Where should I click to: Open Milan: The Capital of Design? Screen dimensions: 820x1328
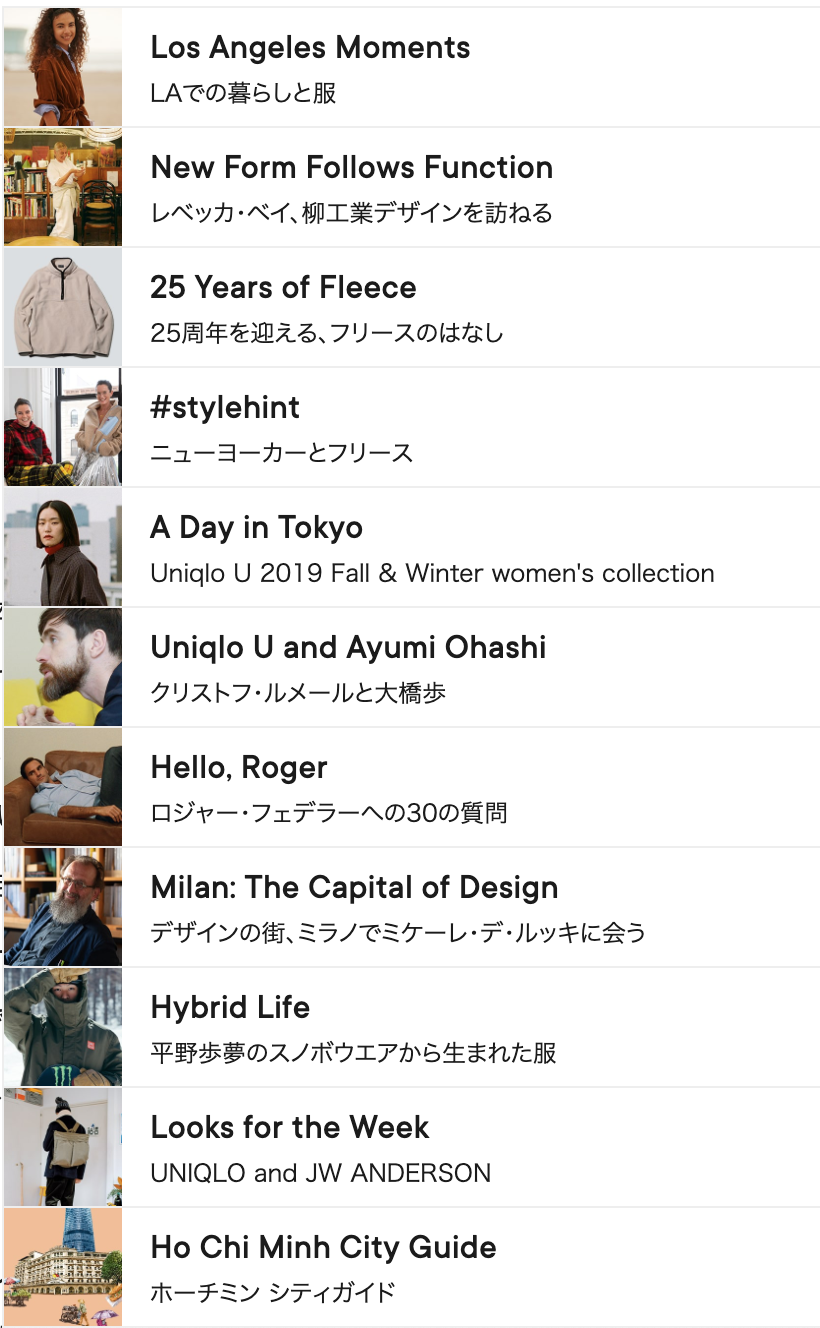[354, 888]
